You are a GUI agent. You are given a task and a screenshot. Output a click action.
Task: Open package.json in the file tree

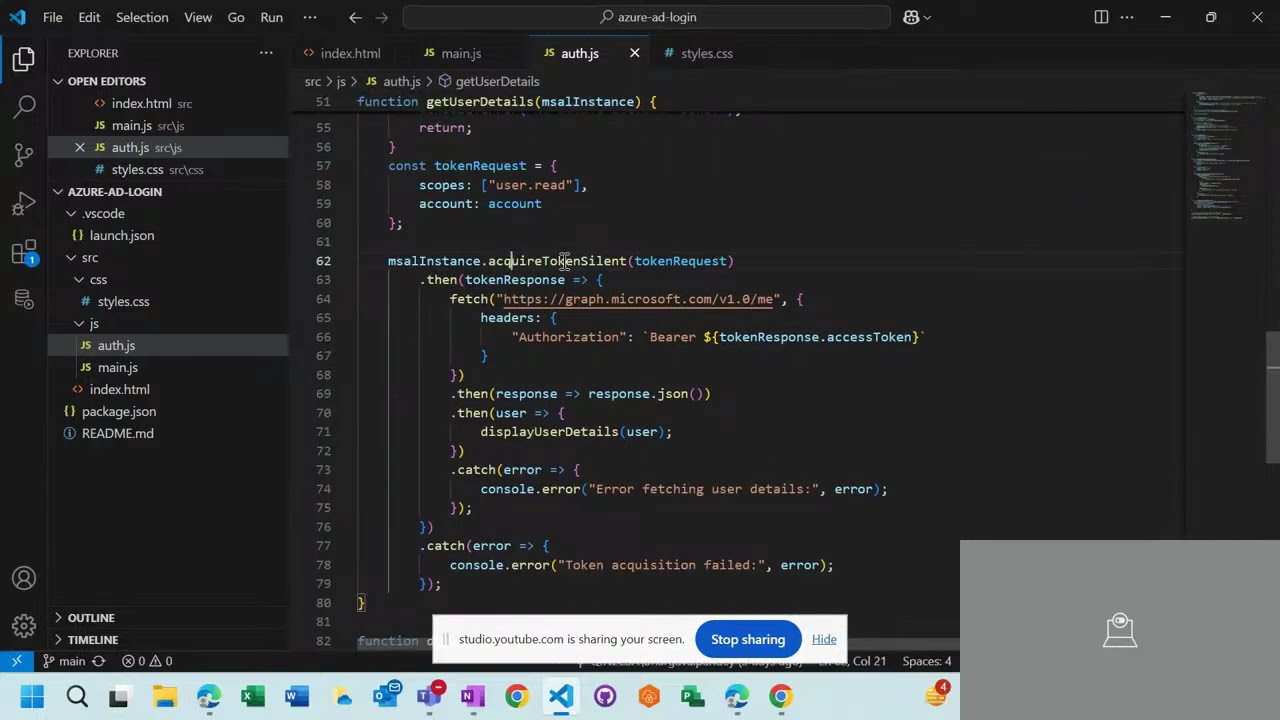[x=119, y=411]
